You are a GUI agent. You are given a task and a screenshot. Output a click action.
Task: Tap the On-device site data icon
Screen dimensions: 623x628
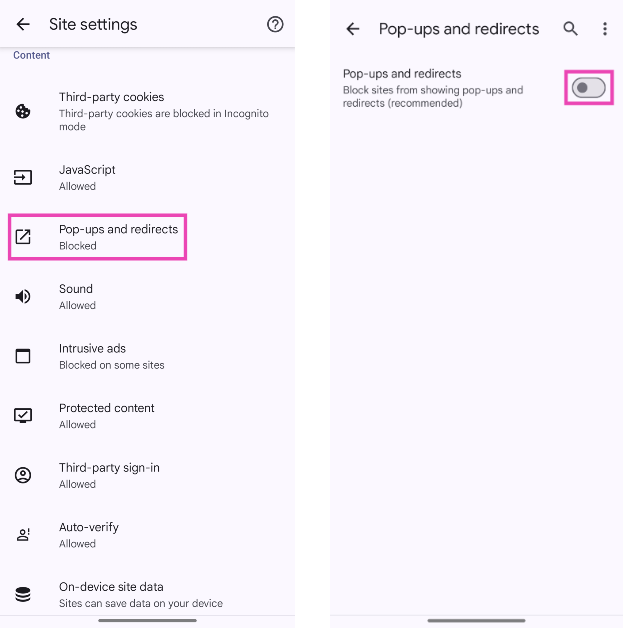(23, 594)
